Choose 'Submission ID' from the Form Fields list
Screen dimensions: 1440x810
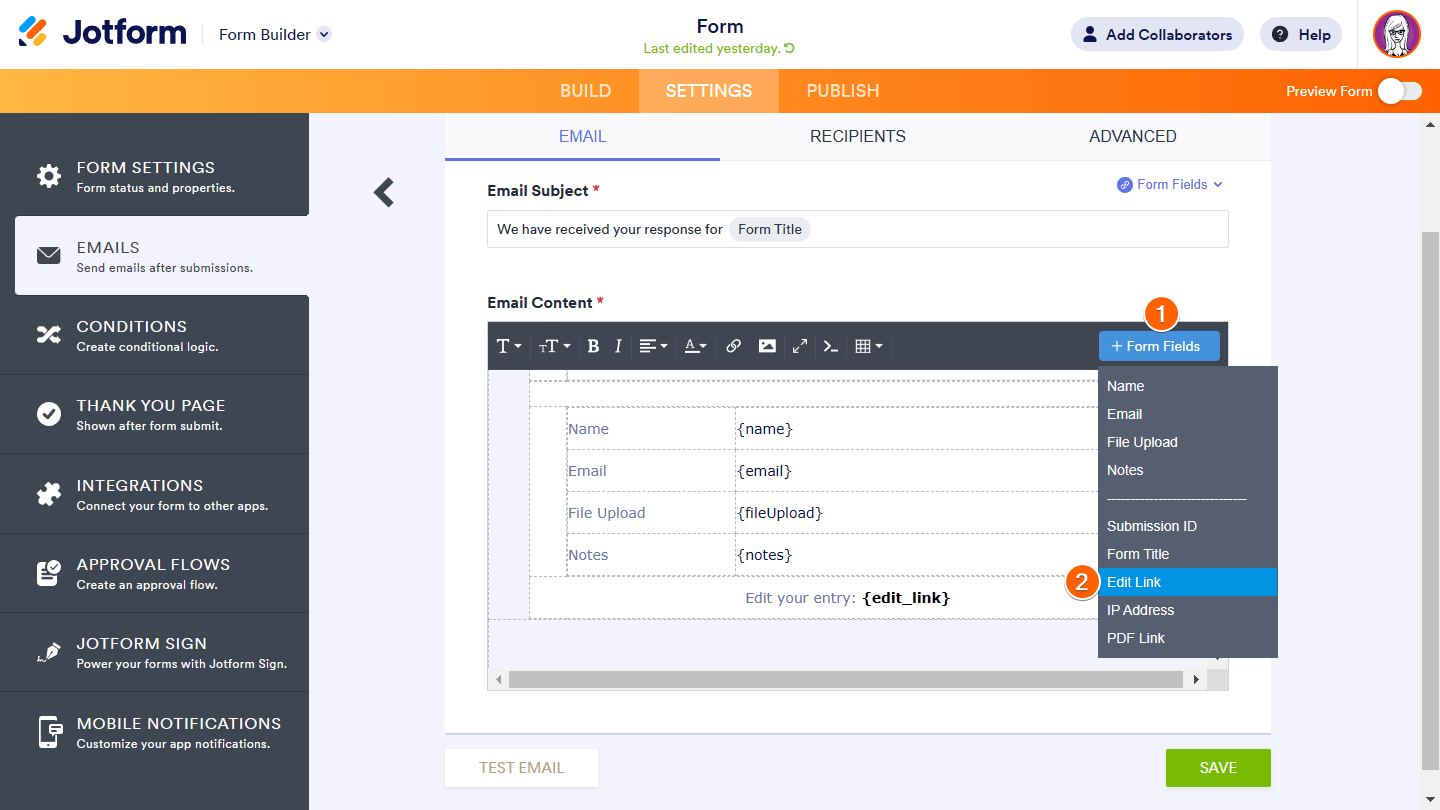click(x=1188, y=526)
